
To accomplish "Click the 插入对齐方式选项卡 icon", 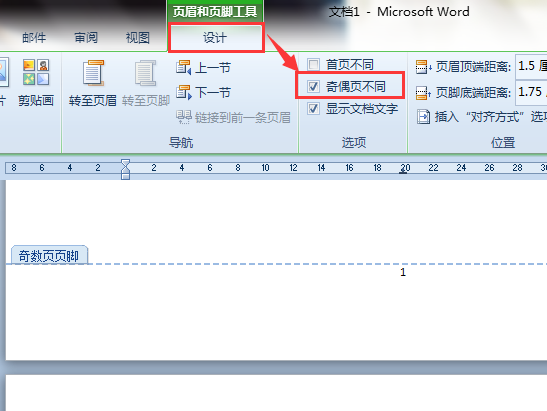I will (423, 117).
